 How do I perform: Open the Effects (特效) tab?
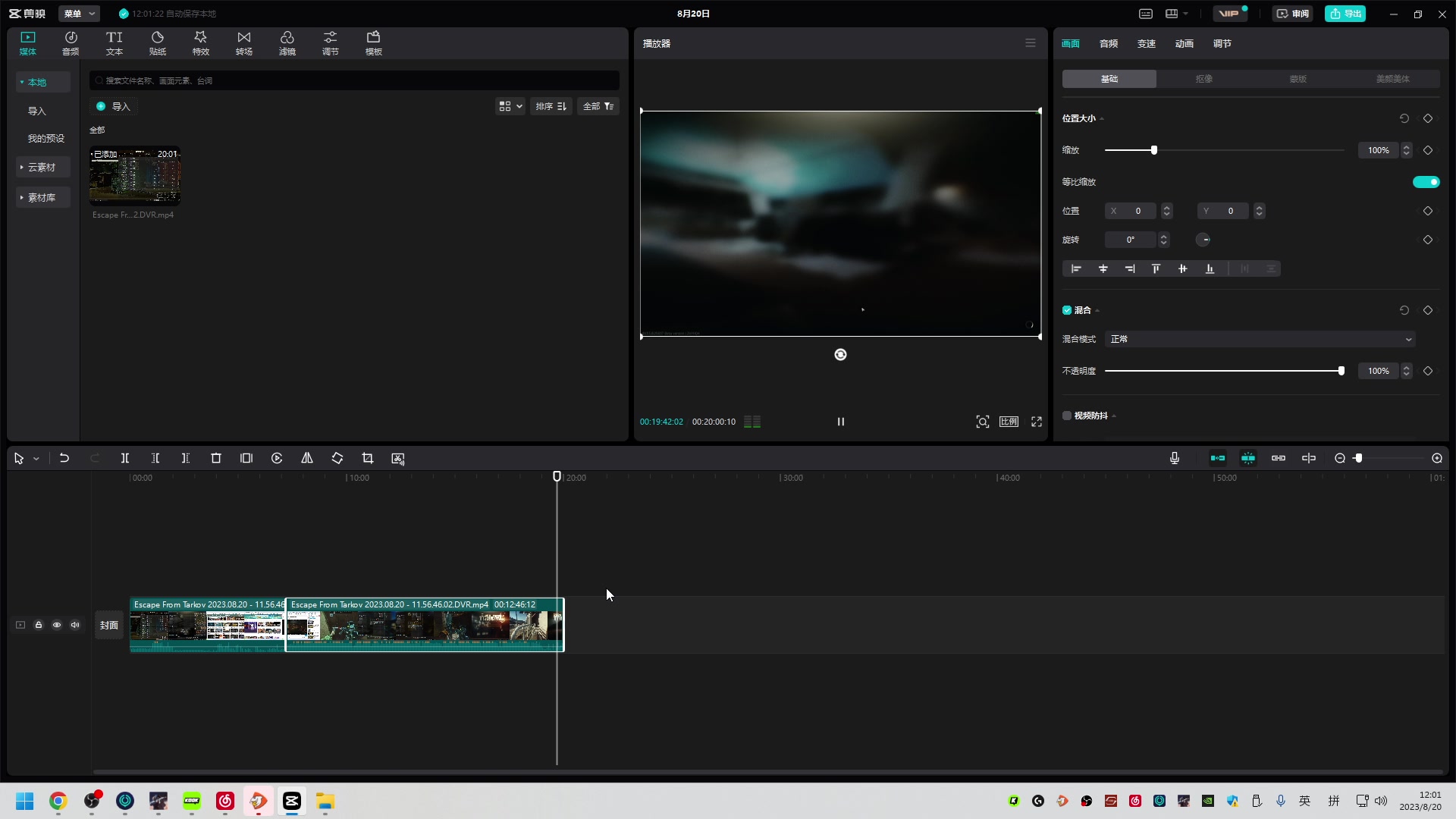pyautogui.click(x=201, y=43)
